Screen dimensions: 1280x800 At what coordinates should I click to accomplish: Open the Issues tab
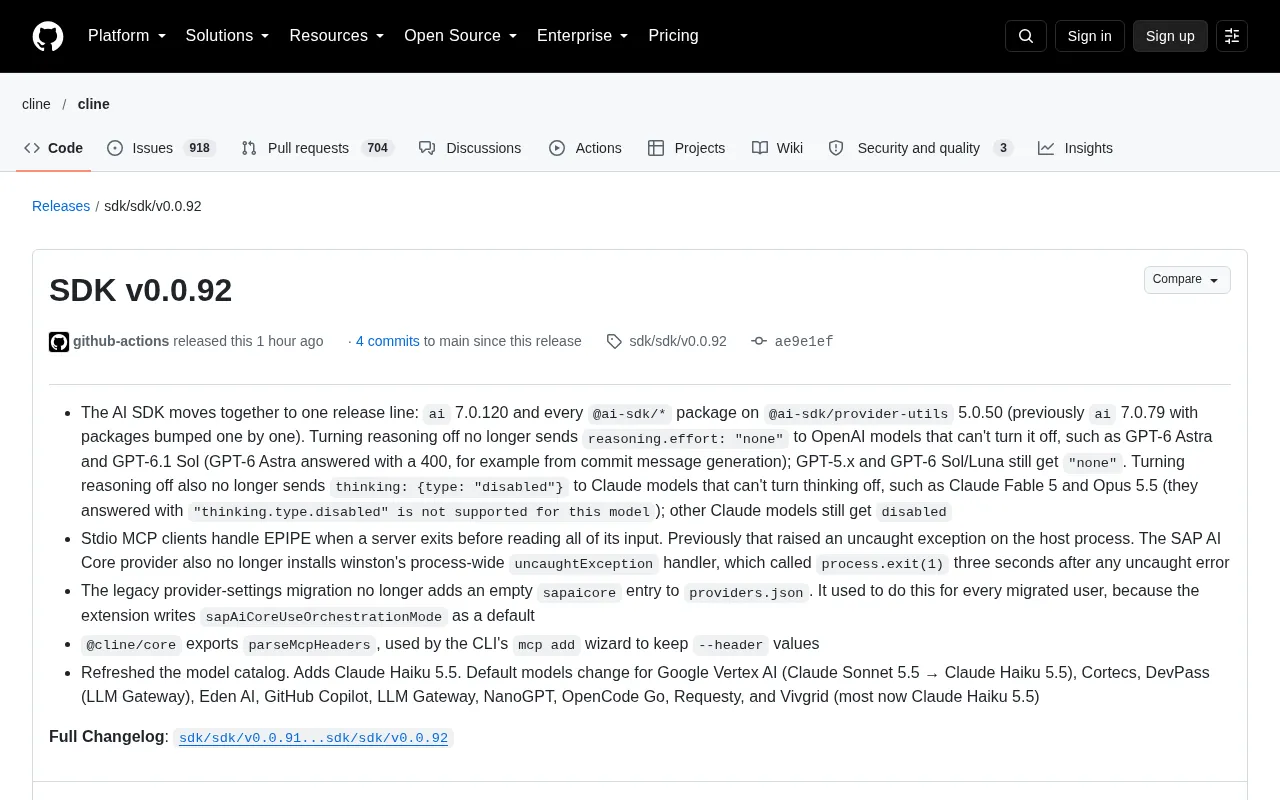[161, 148]
